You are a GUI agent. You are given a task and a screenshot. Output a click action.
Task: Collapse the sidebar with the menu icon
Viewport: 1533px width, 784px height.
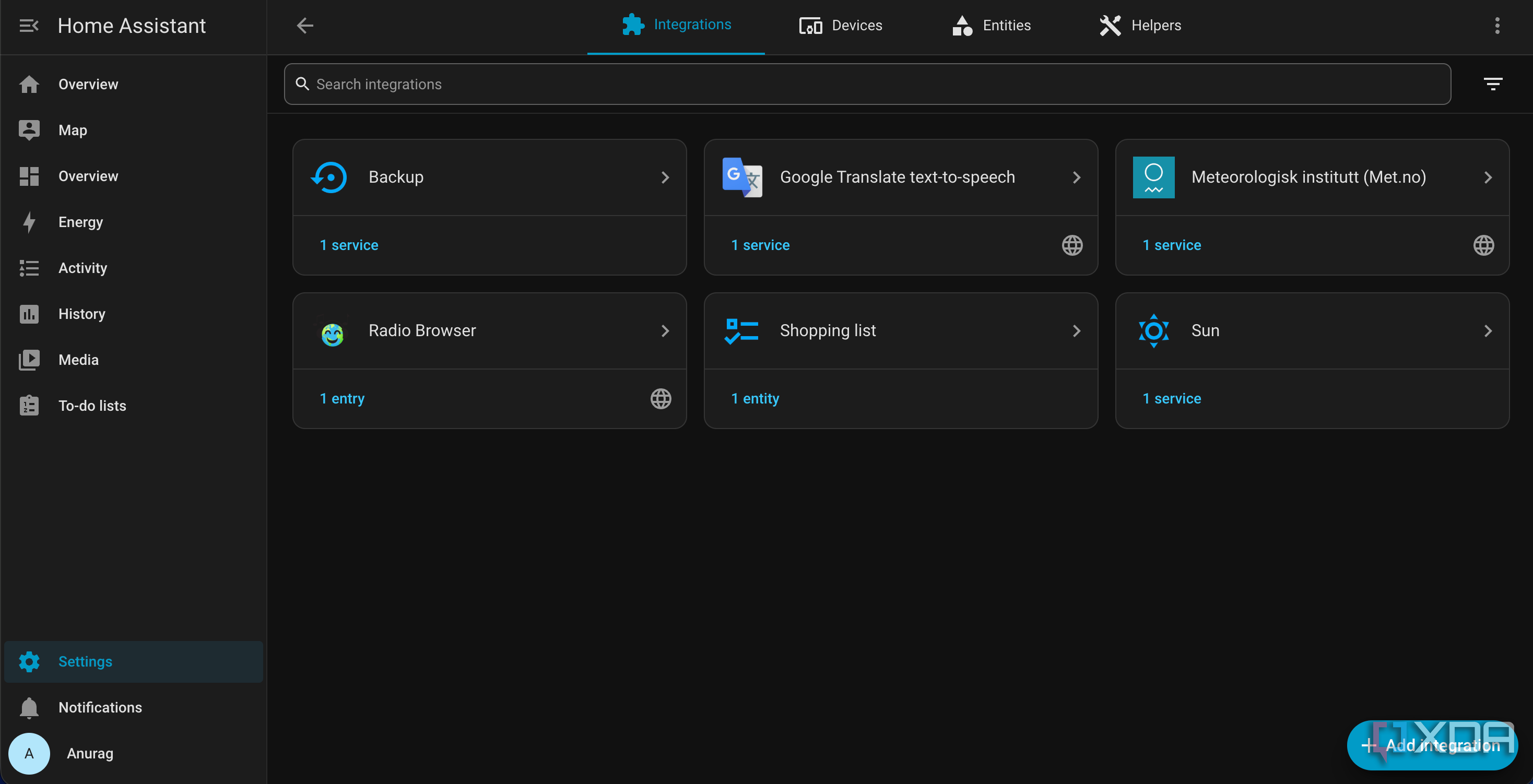(29, 26)
